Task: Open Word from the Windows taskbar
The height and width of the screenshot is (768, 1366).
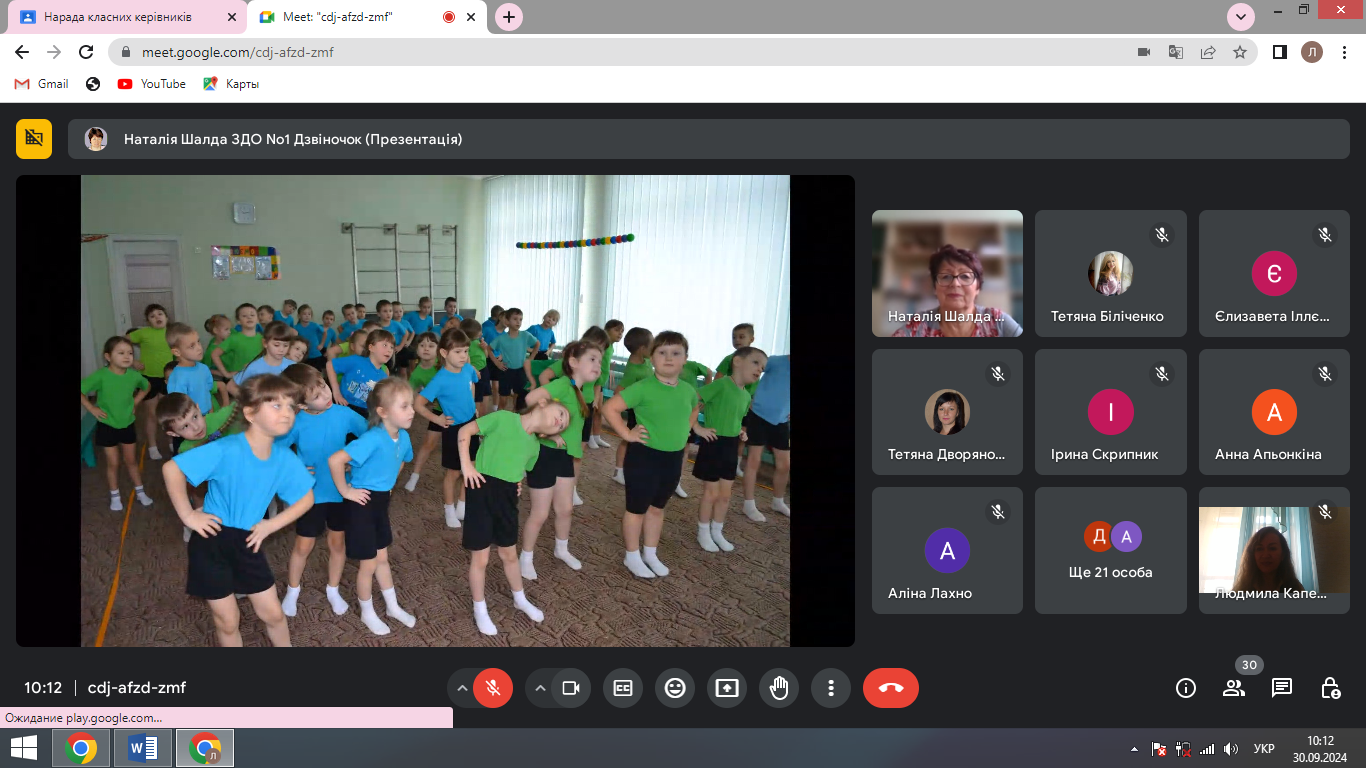Action: (x=143, y=748)
